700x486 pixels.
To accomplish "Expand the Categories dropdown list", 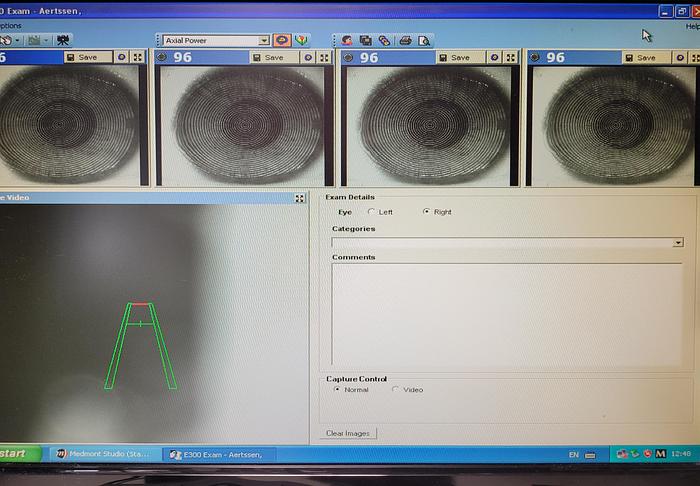I will (678, 242).
